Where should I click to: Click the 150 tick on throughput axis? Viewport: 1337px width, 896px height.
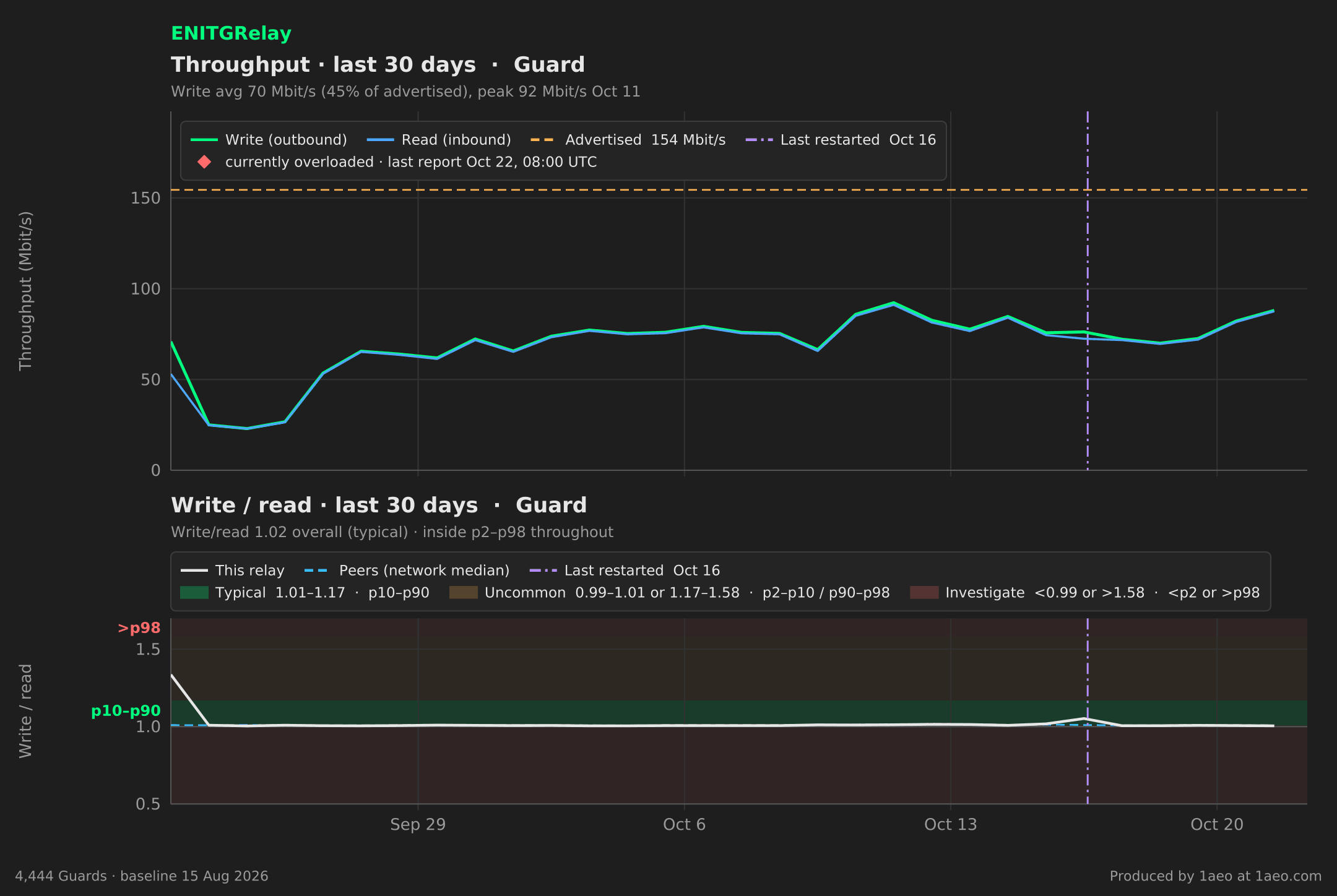pyautogui.click(x=145, y=198)
